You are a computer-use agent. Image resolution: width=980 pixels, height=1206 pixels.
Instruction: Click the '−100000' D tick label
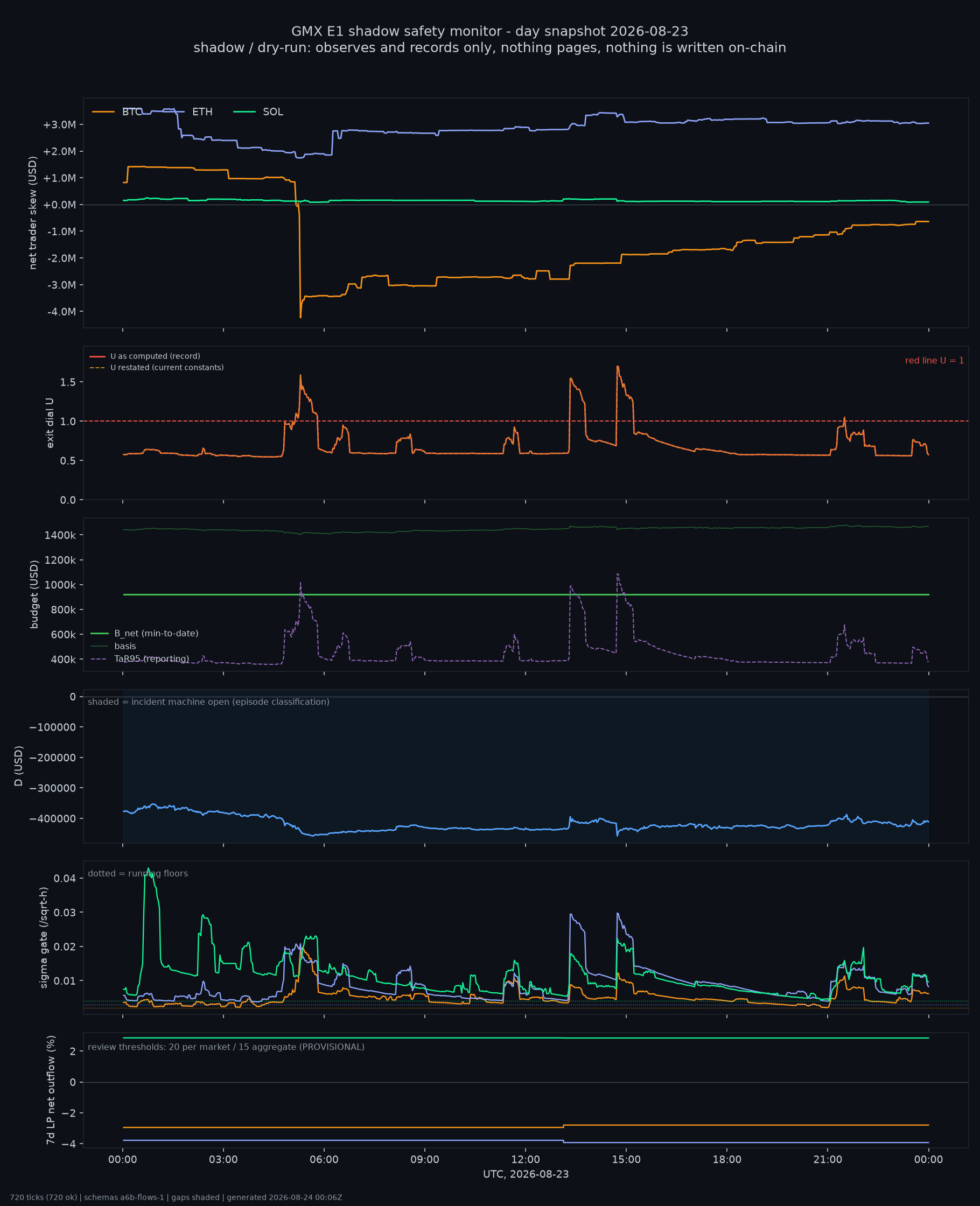tap(53, 727)
